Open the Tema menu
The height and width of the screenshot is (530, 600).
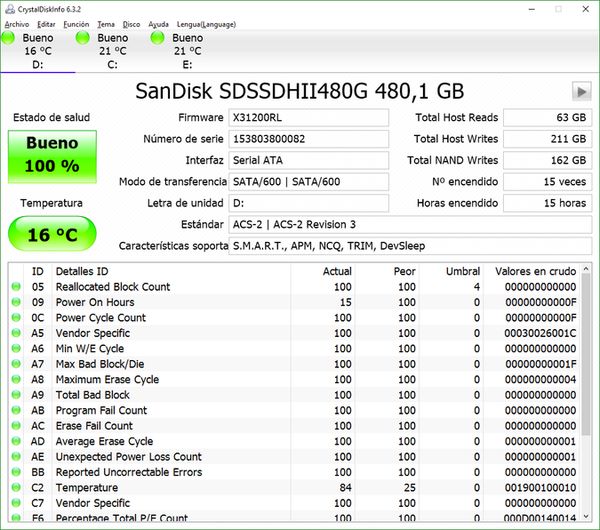(106, 24)
